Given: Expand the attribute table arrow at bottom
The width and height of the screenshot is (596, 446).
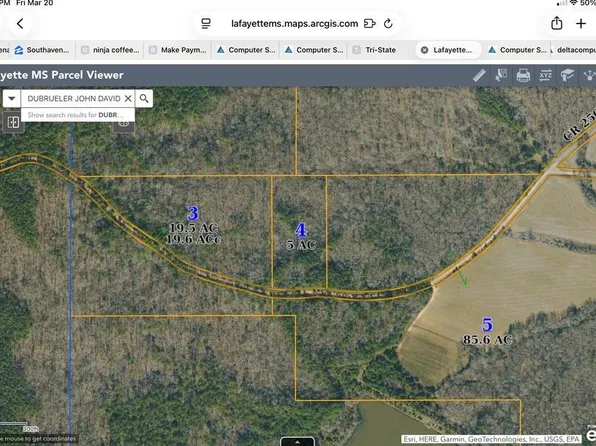Looking at the screenshot, I should point(297,442).
